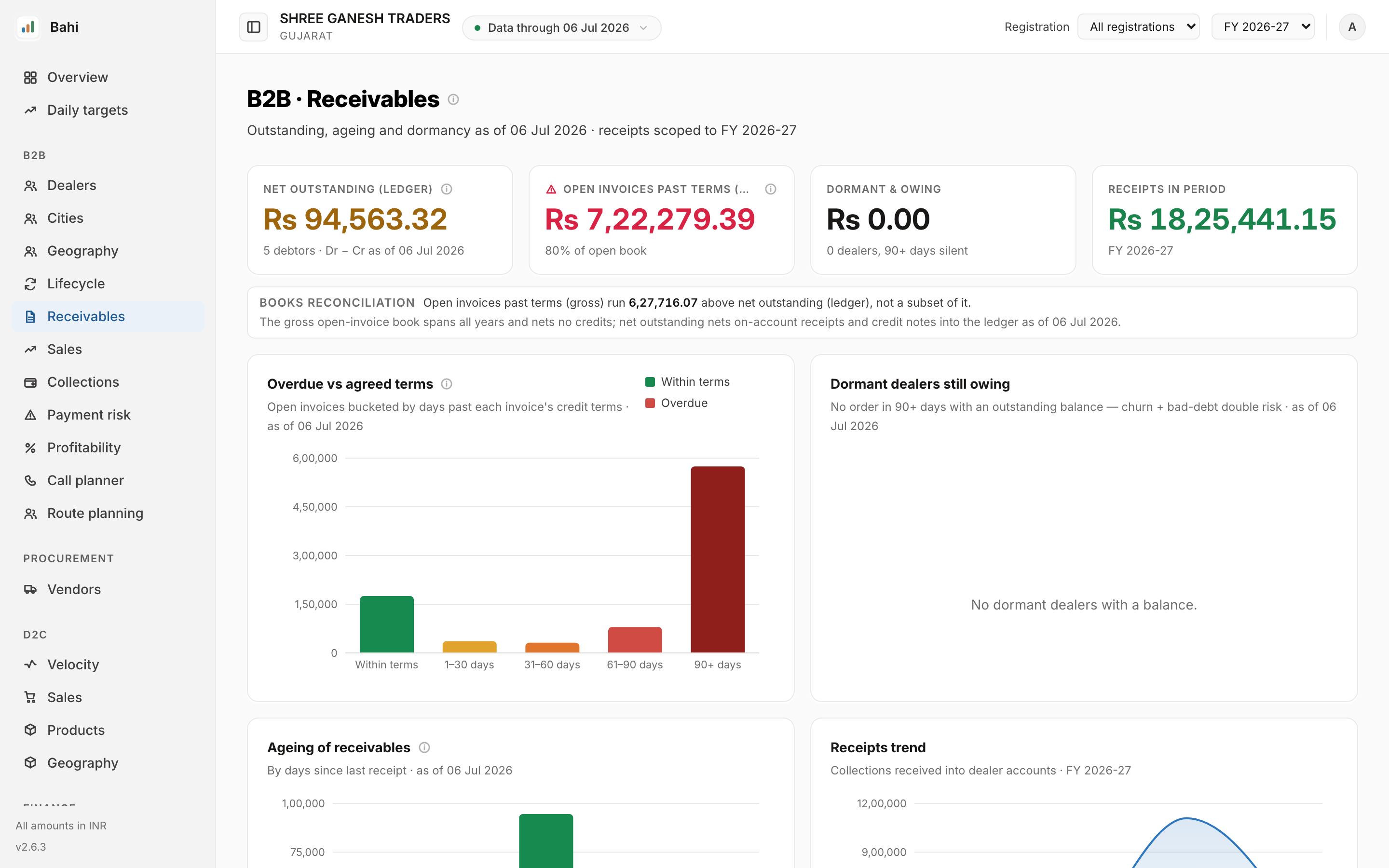This screenshot has width=1389, height=868.
Task: Click "80% of open book" caption
Action: [x=595, y=250]
